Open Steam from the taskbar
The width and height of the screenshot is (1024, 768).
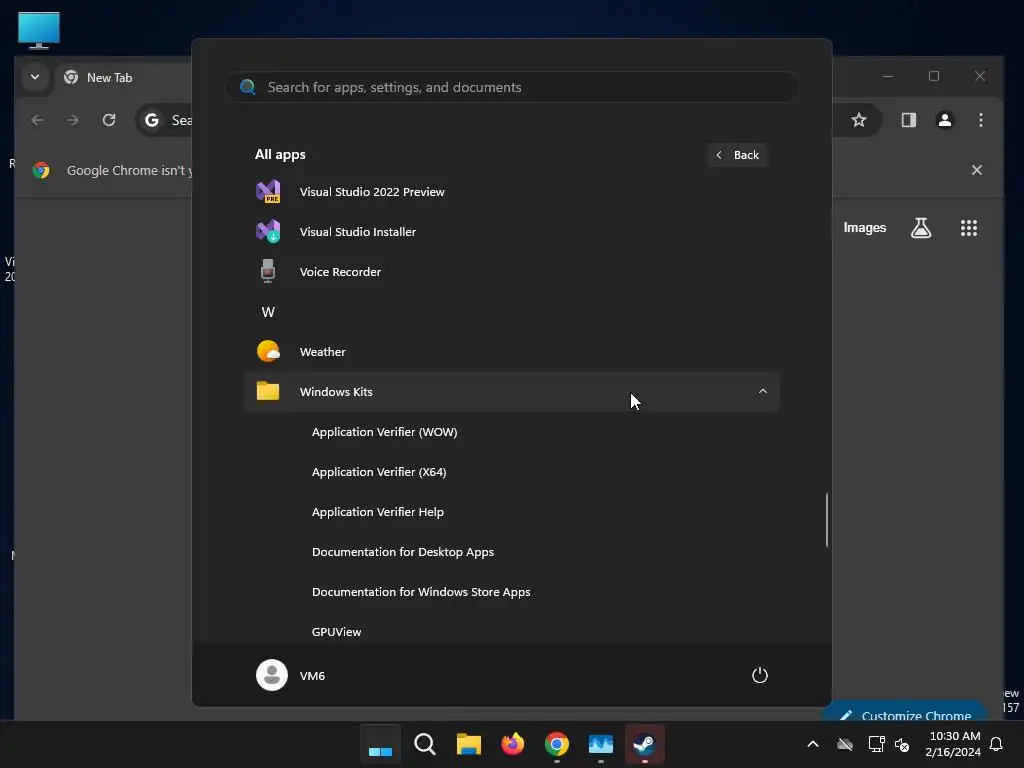[x=645, y=744]
